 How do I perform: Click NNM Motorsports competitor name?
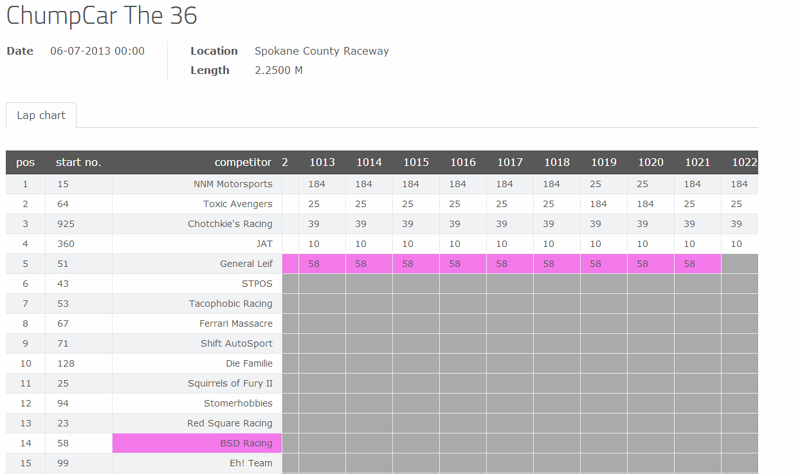(x=233, y=184)
